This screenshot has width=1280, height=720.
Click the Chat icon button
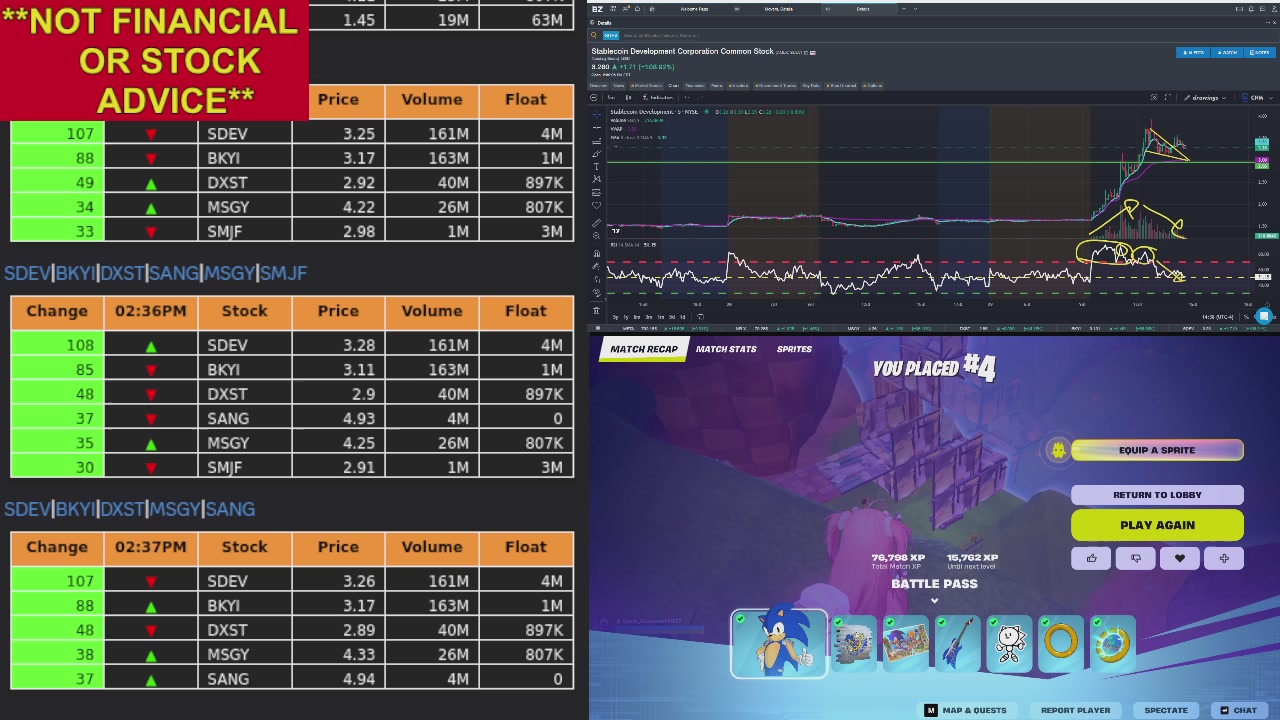(x=1236, y=710)
